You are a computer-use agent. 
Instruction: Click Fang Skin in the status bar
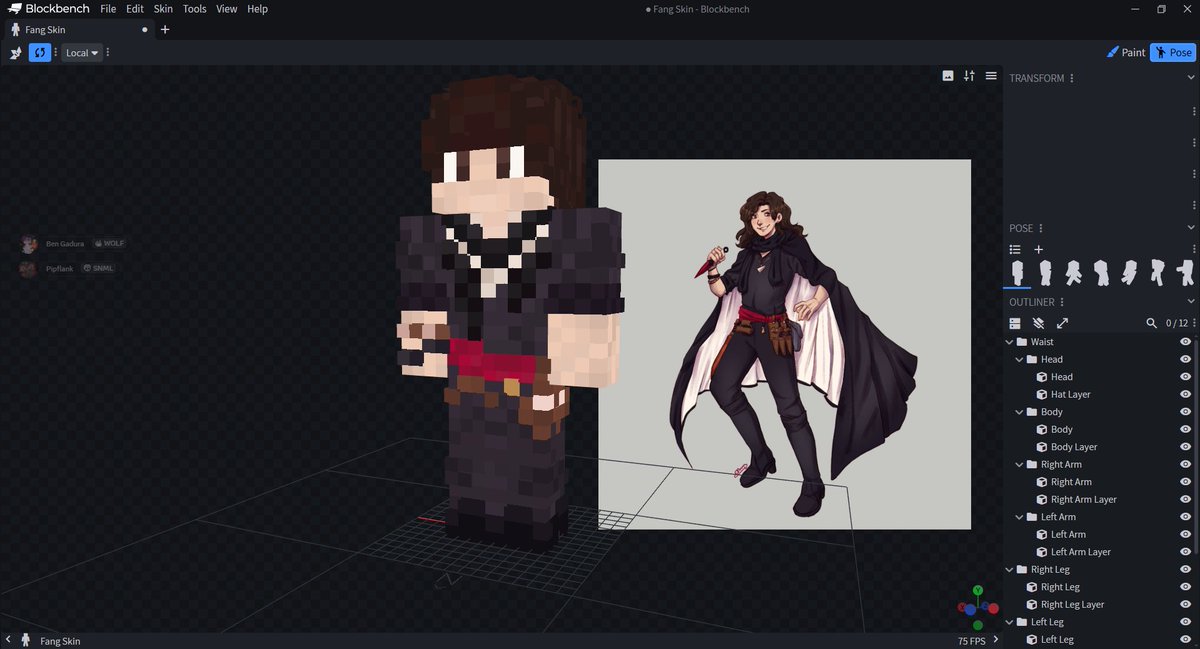(x=60, y=641)
